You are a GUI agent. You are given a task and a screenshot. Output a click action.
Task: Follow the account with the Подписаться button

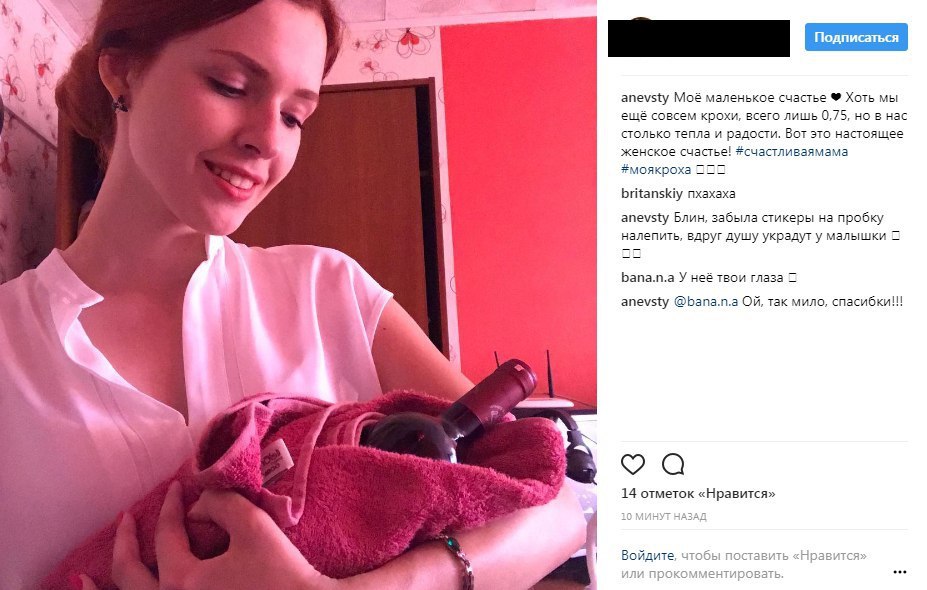coord(856,37)
